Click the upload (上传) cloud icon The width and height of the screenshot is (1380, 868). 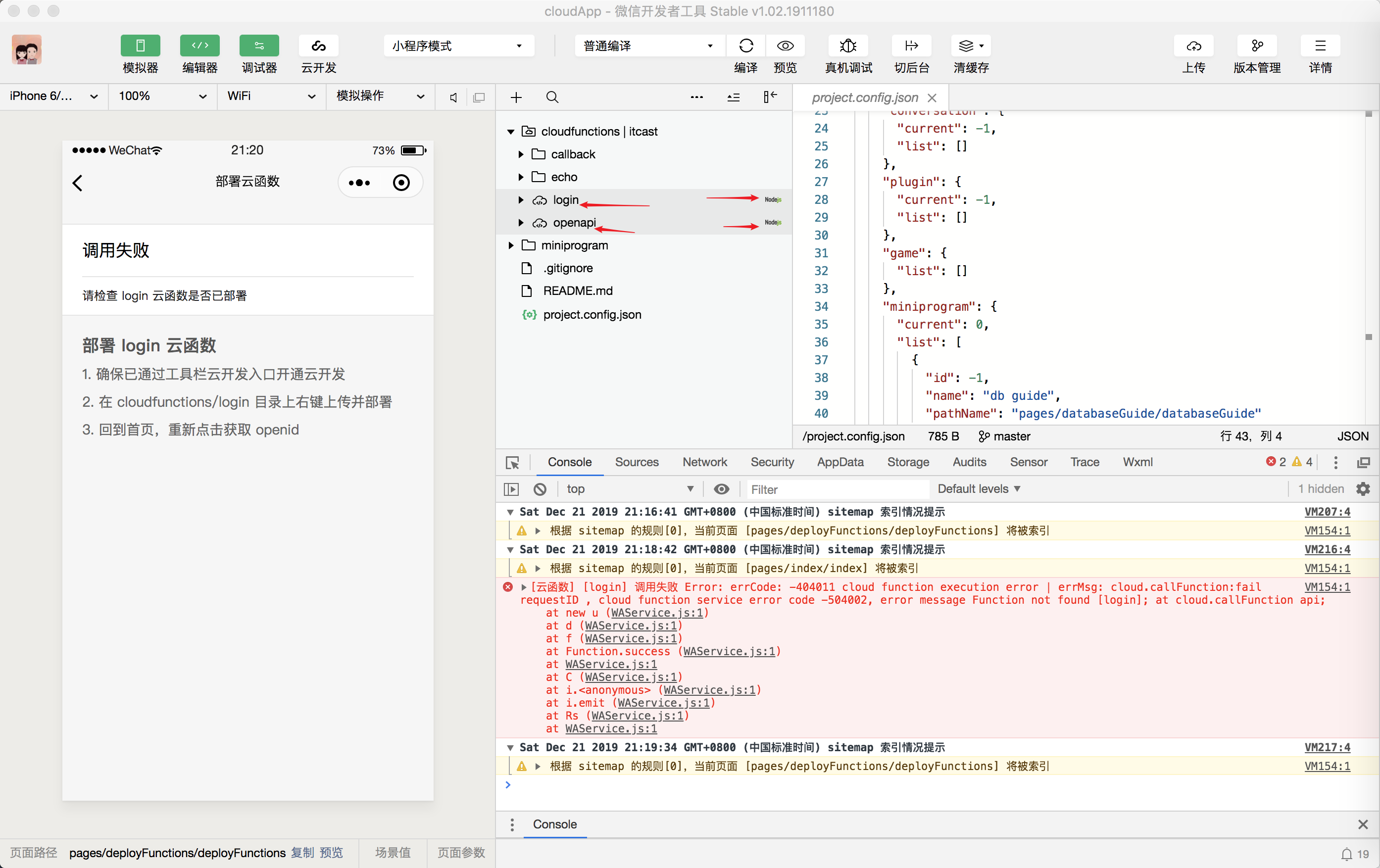1194,46
